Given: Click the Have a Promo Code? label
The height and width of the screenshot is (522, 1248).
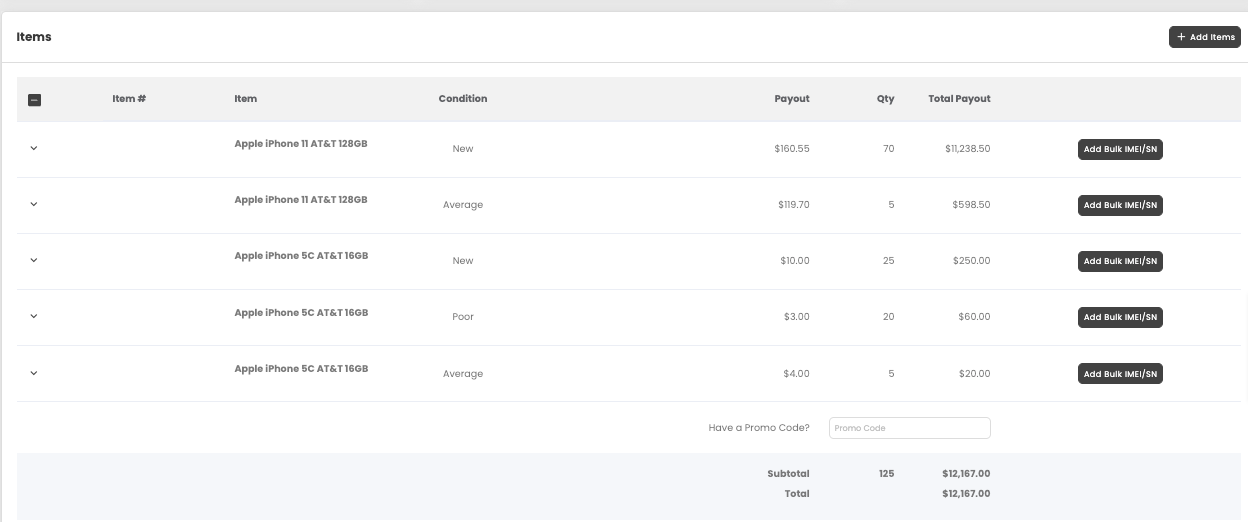Looking at the screenshot, I should (x=759, y=428).
